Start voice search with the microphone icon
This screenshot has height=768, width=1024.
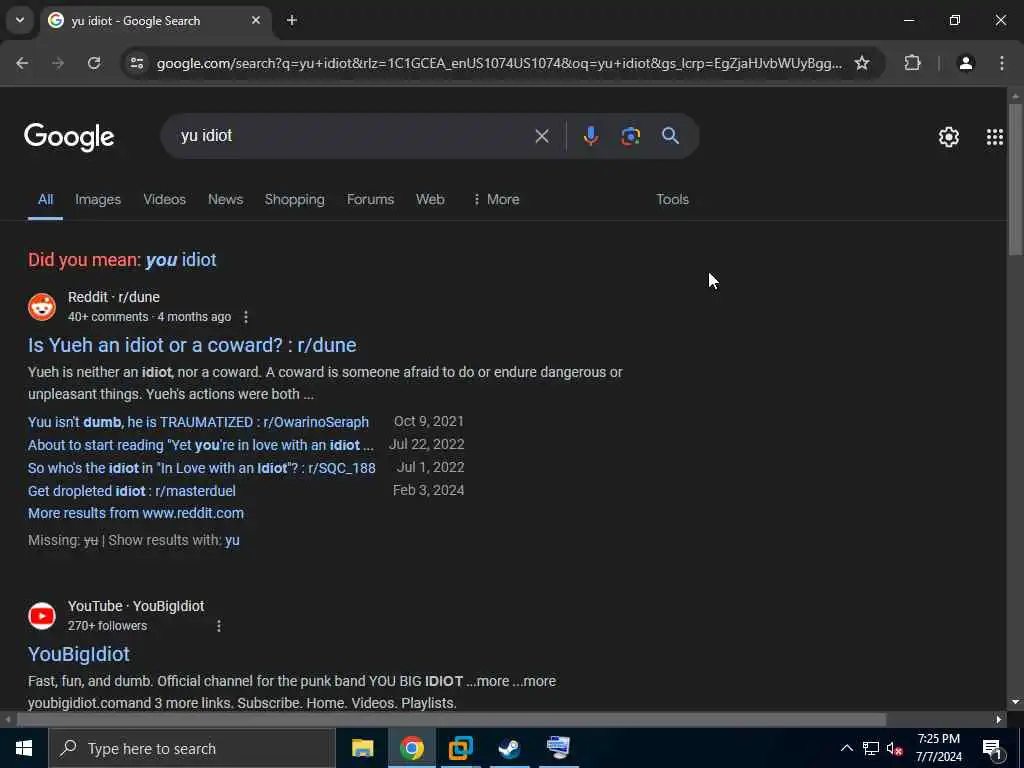pyautogui.click(x=590, y=136)
